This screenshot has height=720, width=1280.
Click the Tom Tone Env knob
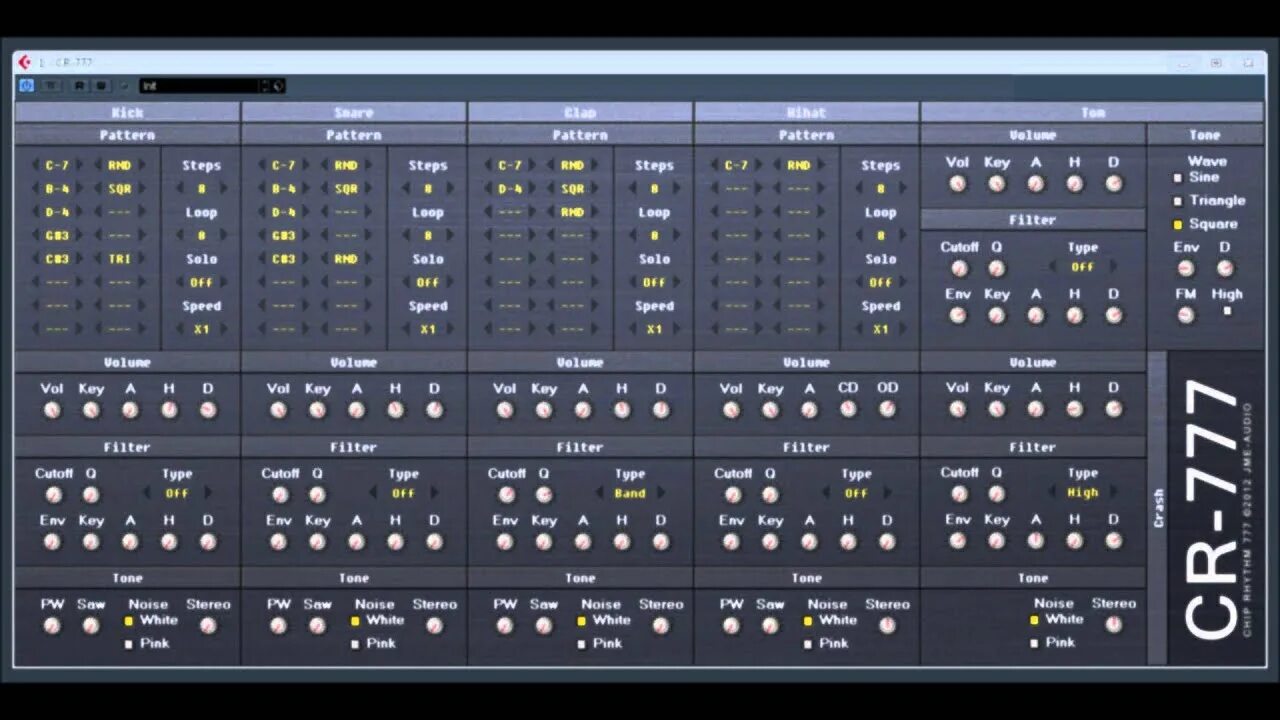pyautogui.click(x=1186, y=268)
